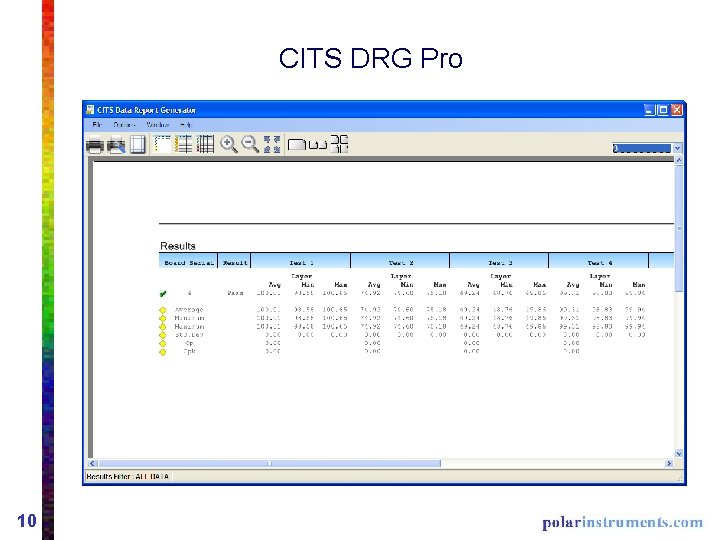Viewport: 720px width, 540px height.
Task: Select the four-page layout icon
Action: 339,144
